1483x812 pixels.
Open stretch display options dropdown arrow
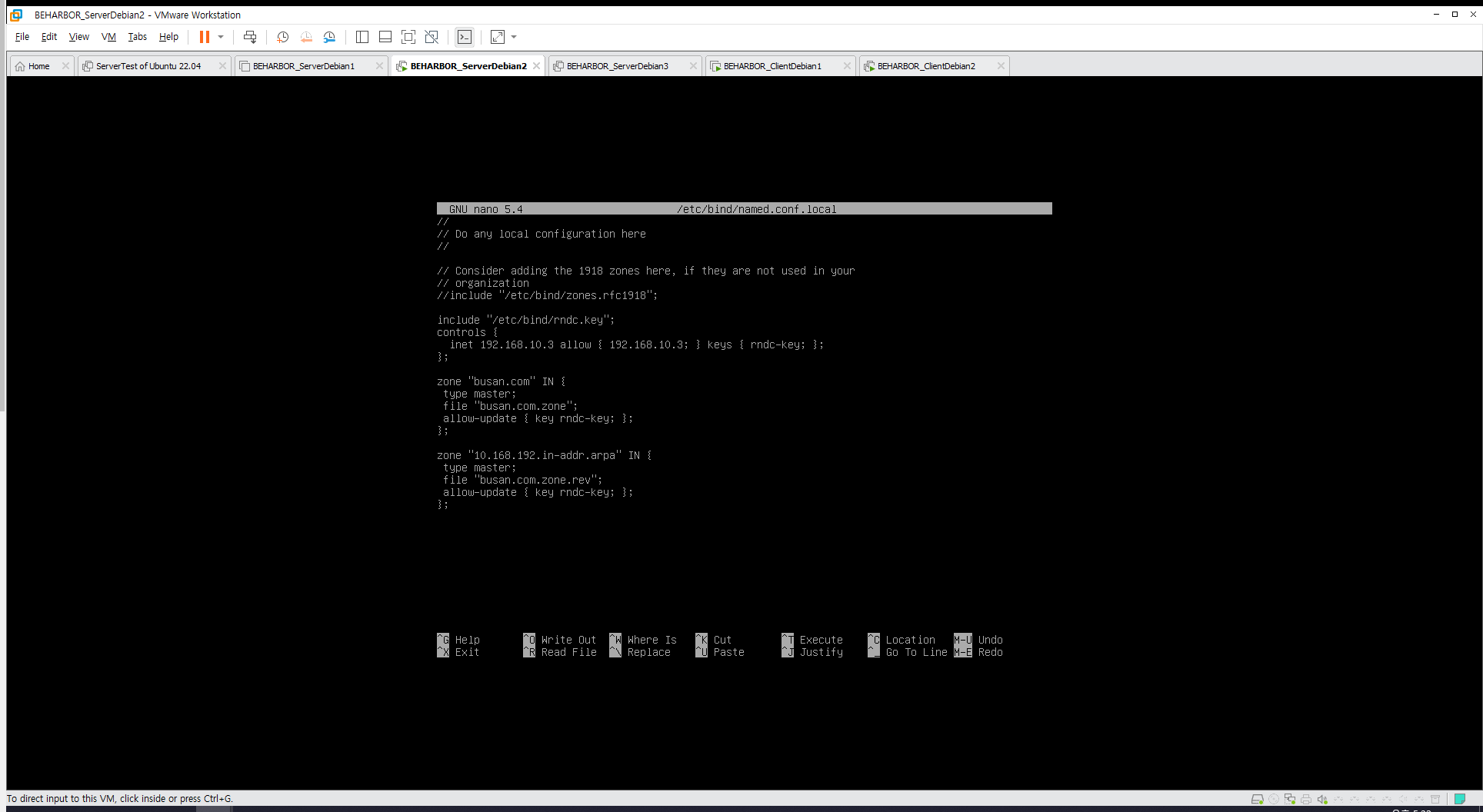pos(514,37)
